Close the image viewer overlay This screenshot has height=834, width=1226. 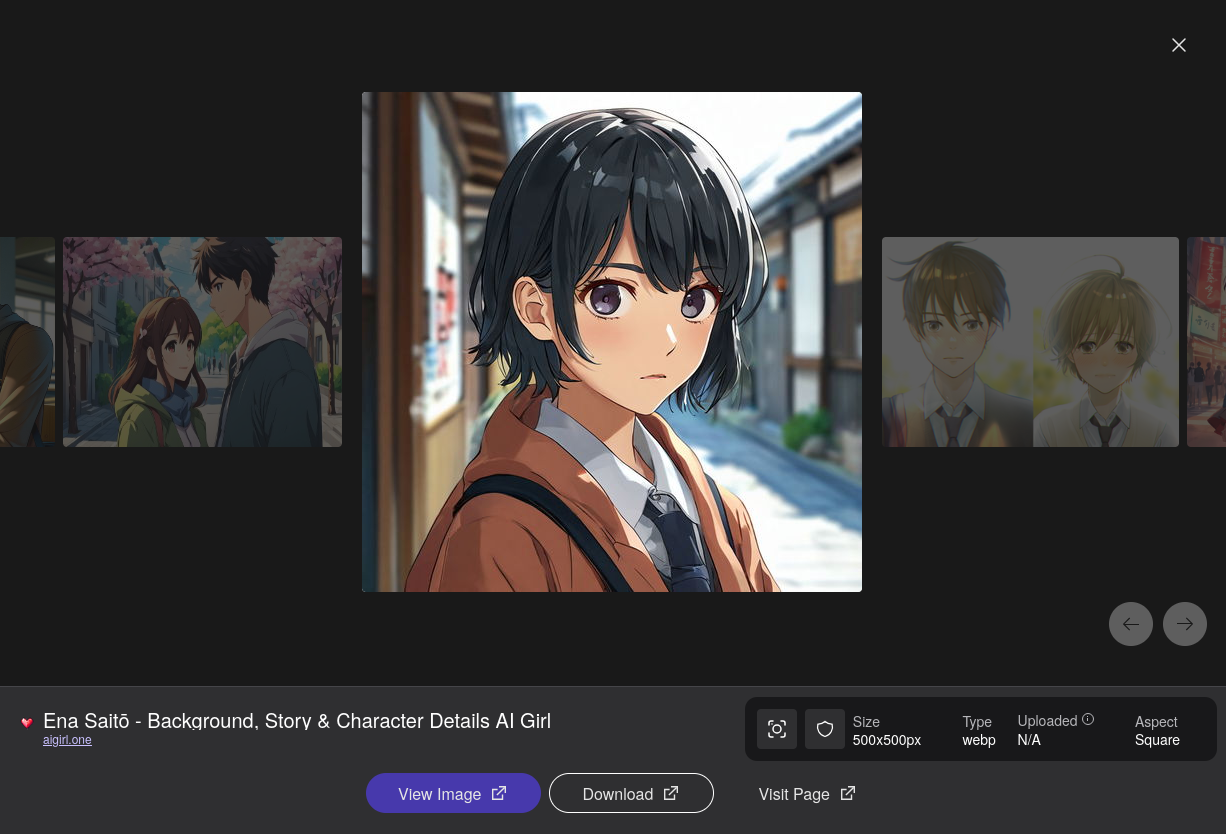[x=1179, y=45]
